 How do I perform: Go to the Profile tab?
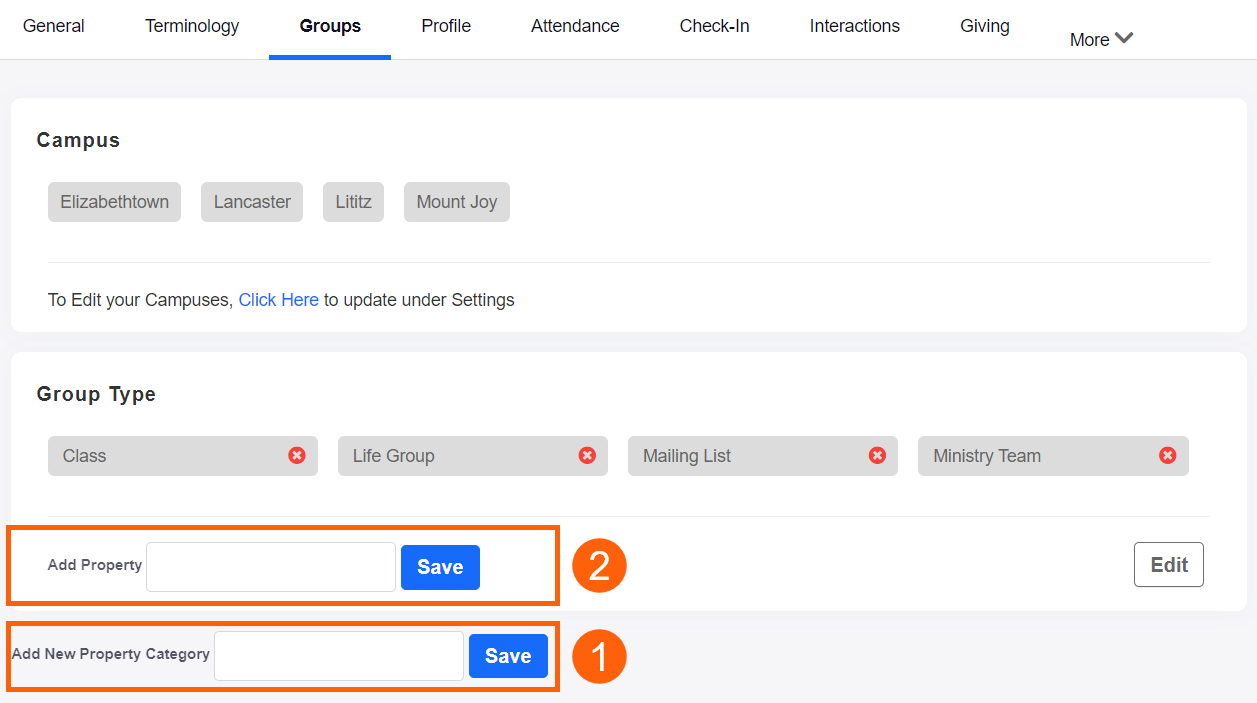[446, 27]
